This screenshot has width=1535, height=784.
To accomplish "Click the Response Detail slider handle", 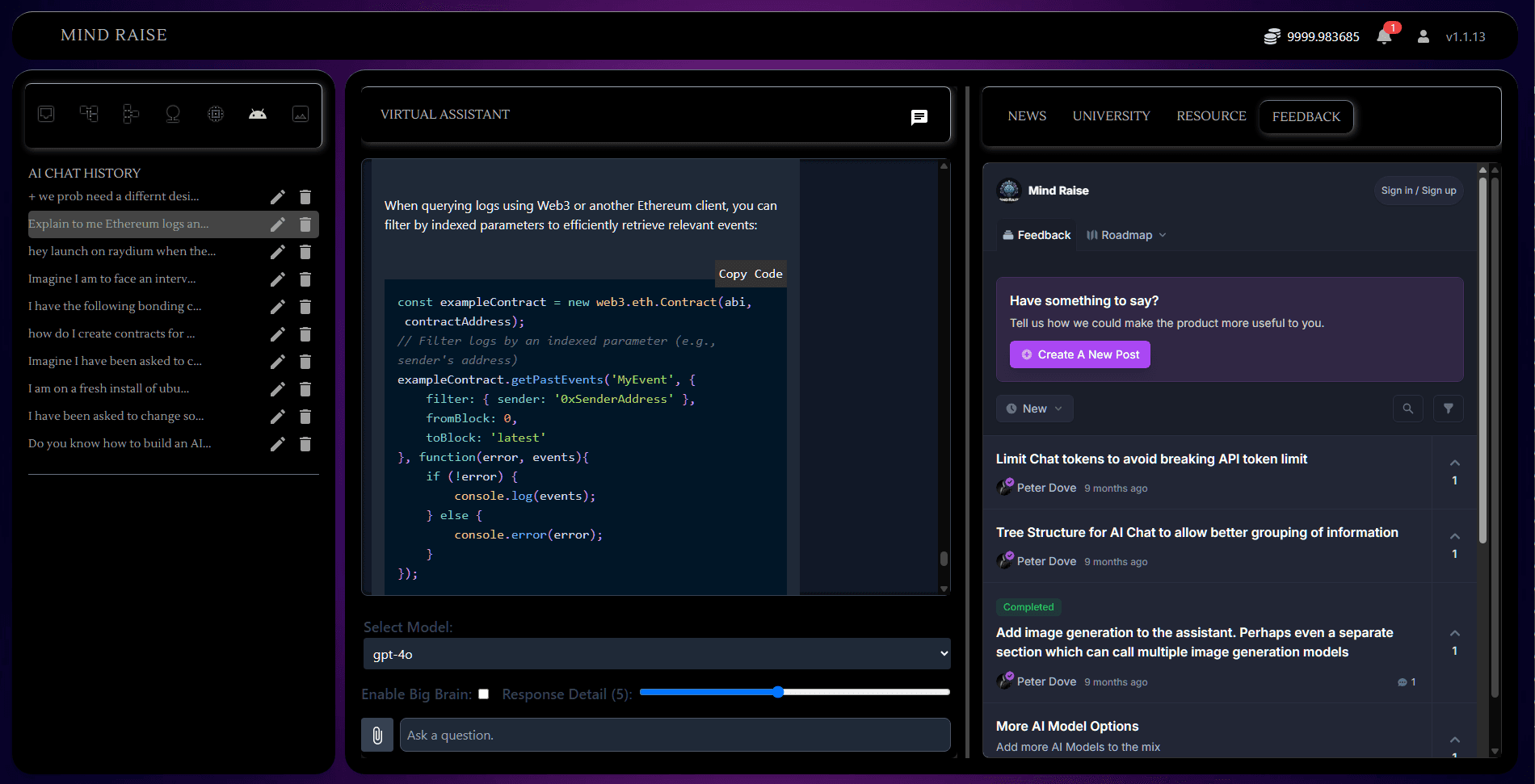I will click(778, 692).
